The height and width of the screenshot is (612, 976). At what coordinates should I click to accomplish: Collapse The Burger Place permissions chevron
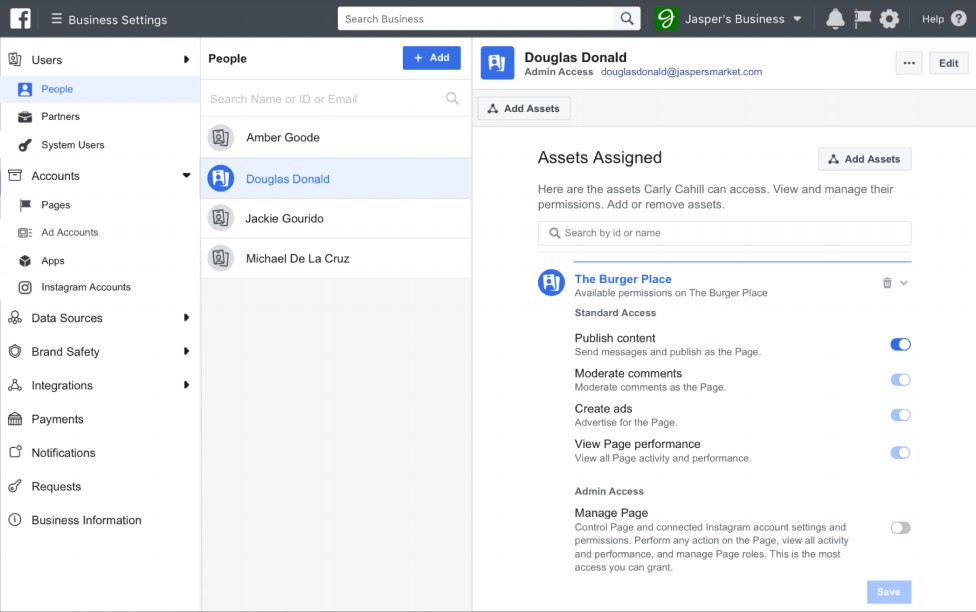pos(904,283)
